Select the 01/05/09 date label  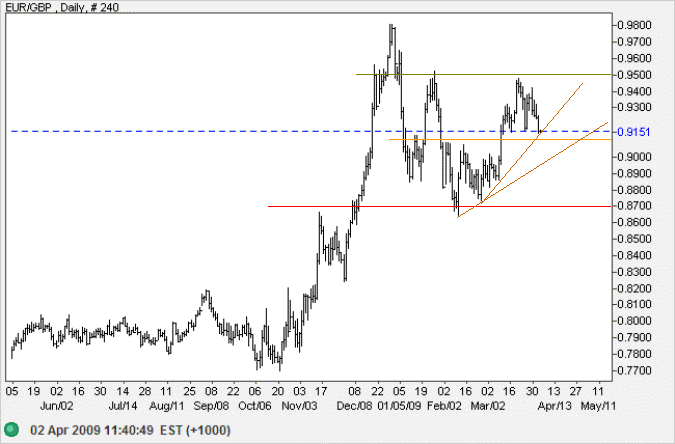click(x=399, y=406)
